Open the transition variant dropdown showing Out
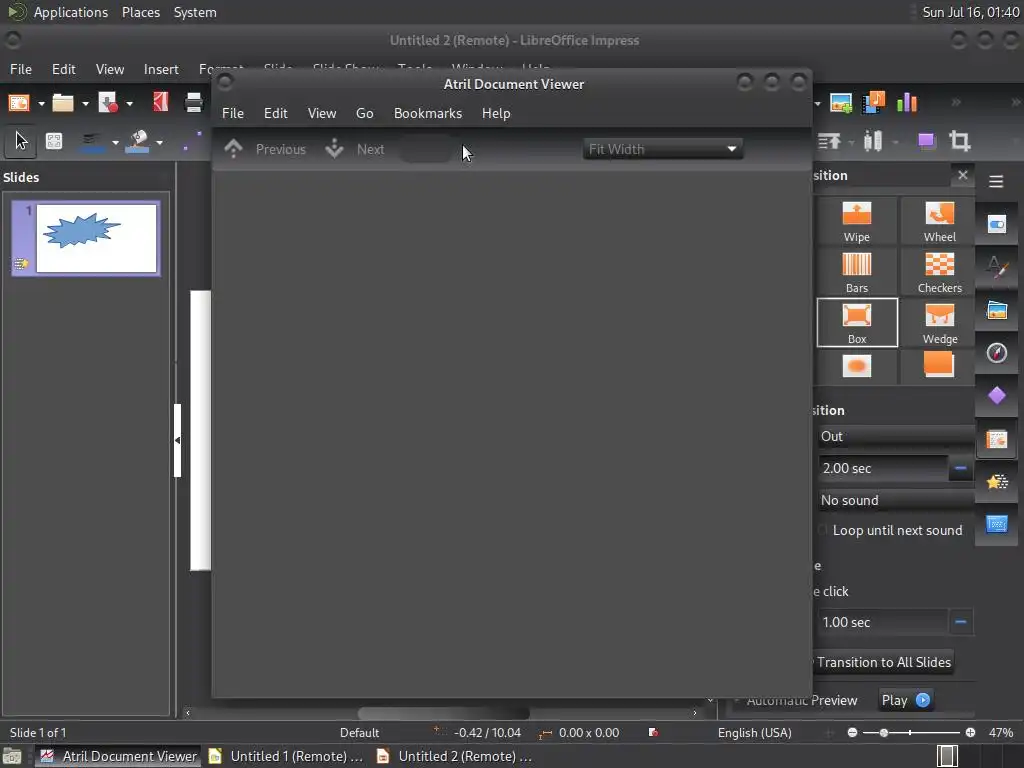1024x768 pixels. (895, 436)
